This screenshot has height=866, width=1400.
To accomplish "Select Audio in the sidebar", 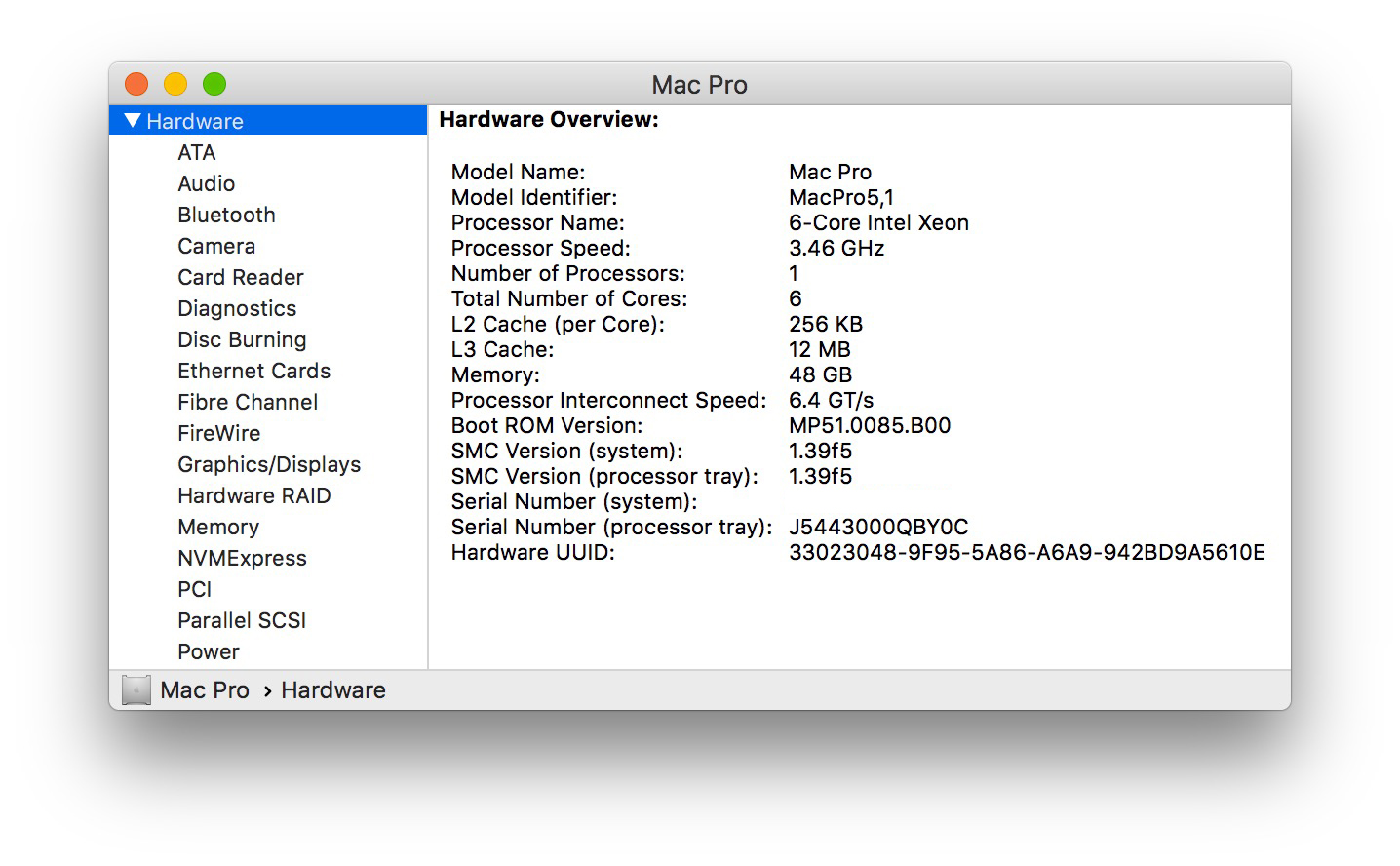I will tap(206, 183).
